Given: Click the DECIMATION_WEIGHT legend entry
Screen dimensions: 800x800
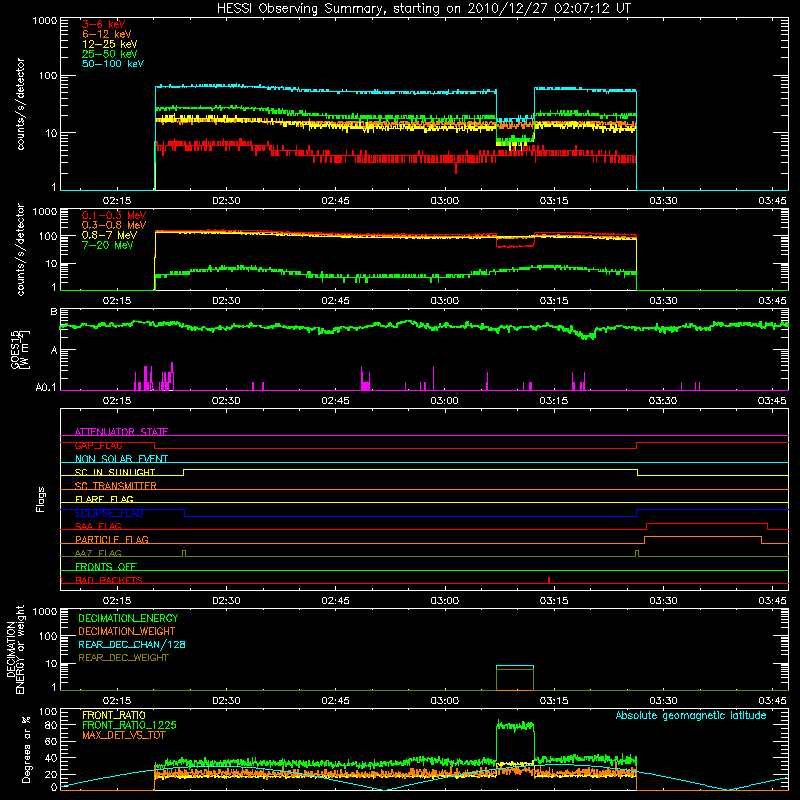Looking at the screenshot, I should [x=127, y=631].
